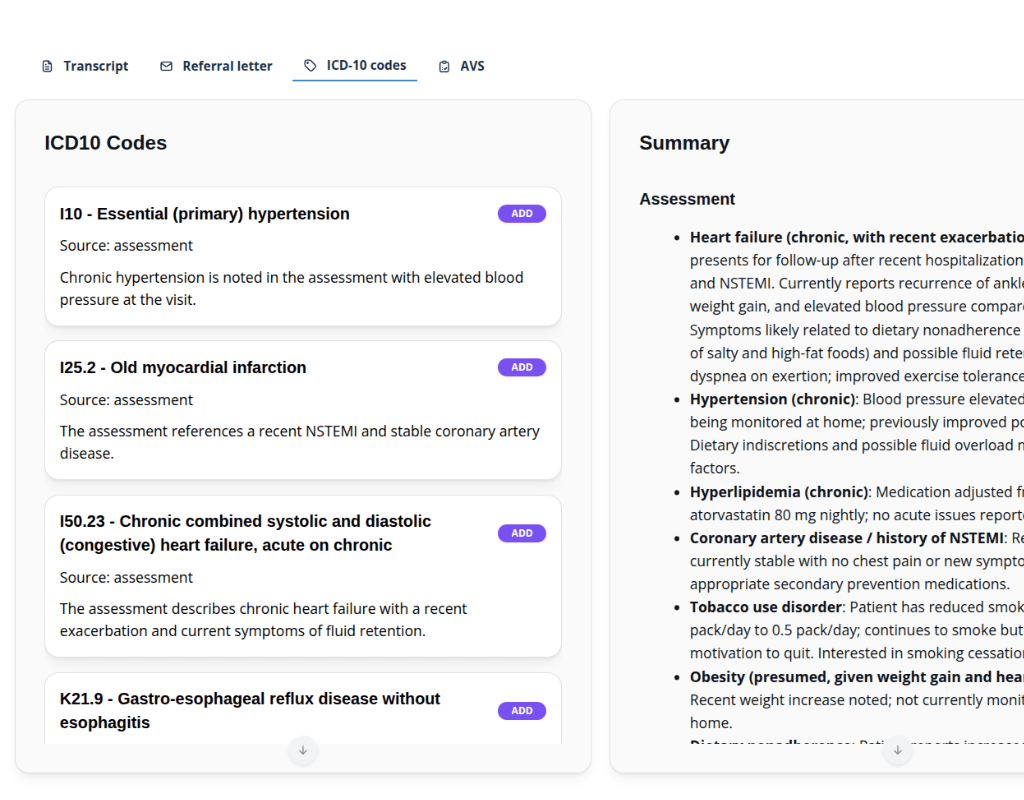Click the document icon beside Transcript
The image size is (1024, 800).
(x=47, y=65)
